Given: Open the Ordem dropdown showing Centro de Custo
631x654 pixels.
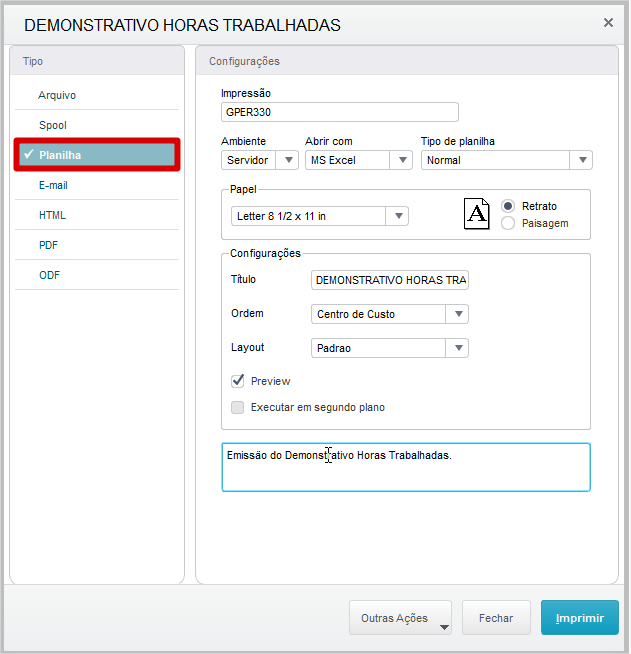Looking at the screenshot, I should point(390,314).
